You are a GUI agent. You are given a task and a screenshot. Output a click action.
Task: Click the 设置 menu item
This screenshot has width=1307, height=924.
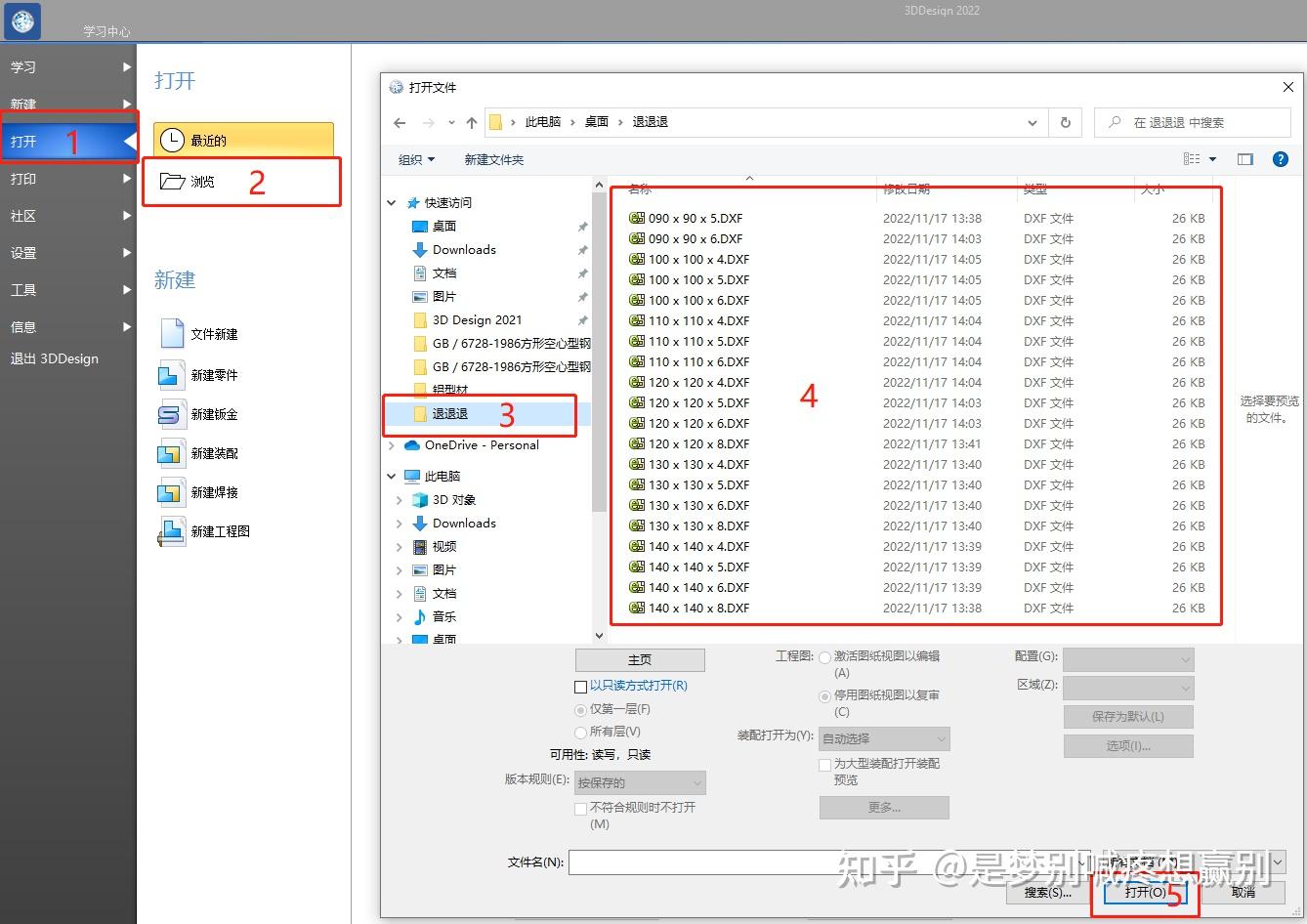click(24, 252)
